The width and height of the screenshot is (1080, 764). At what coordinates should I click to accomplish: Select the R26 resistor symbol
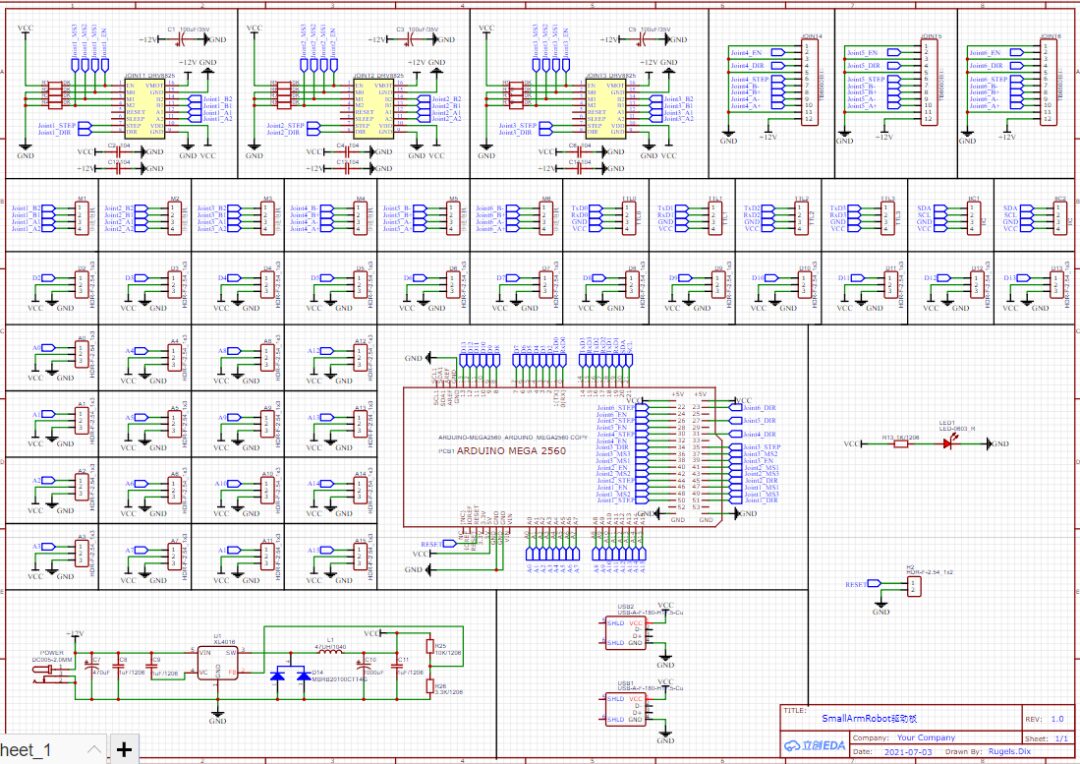point(430,687)
